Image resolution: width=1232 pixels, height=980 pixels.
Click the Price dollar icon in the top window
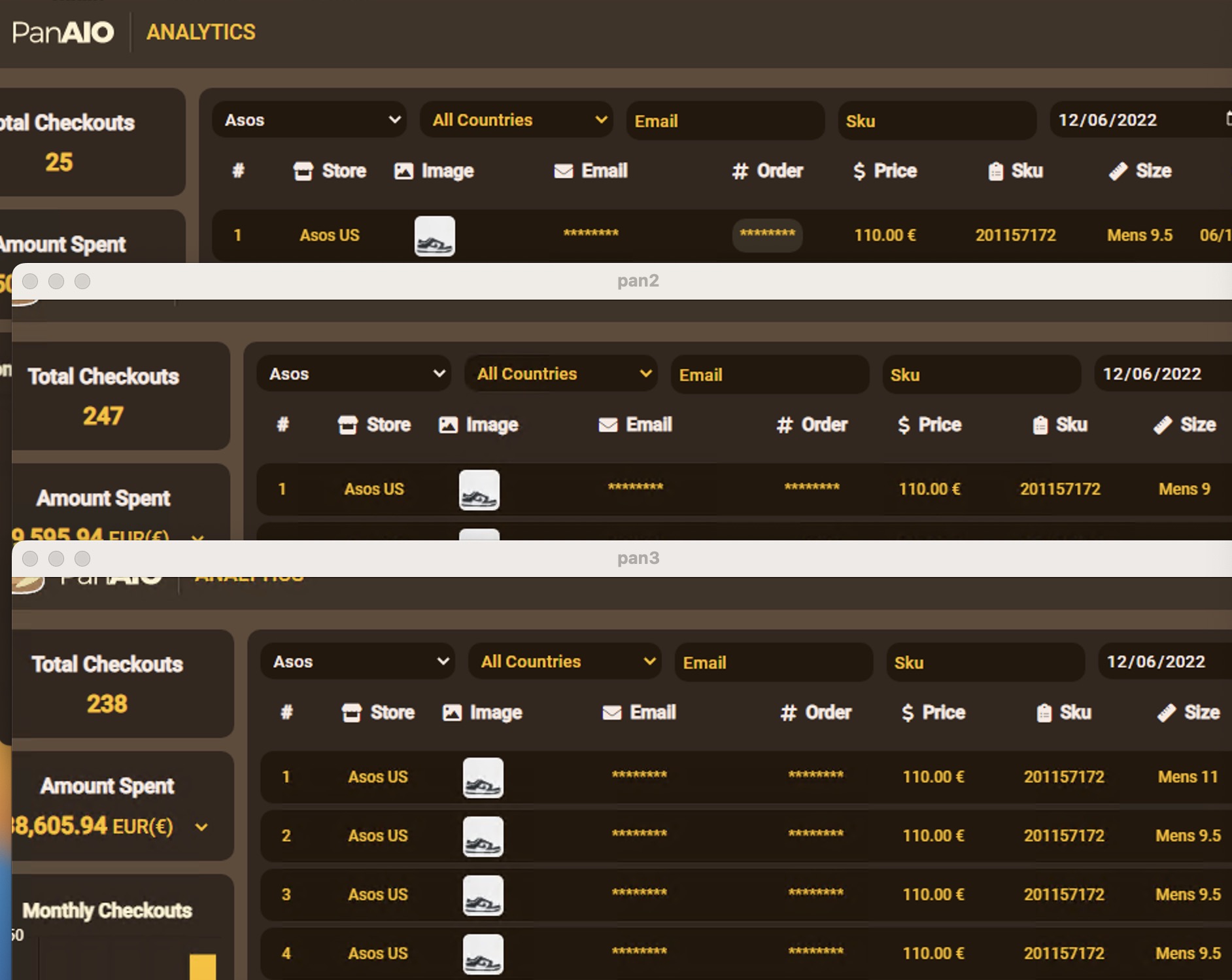point(859,171)
